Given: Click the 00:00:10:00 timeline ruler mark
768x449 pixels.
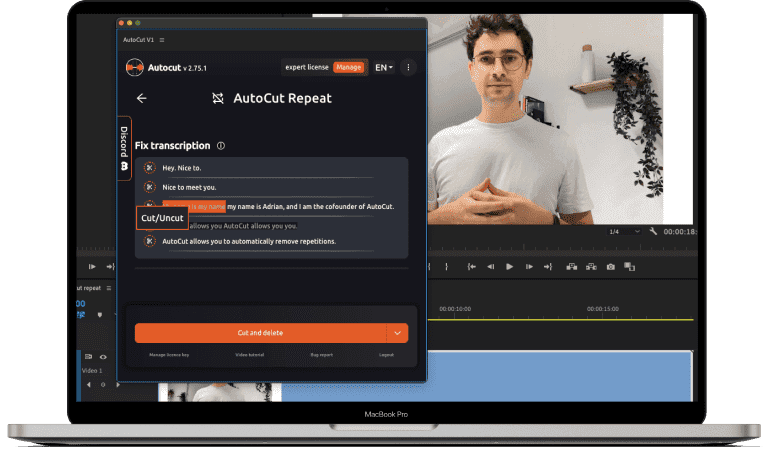Looking at the screenshot, I should click(x=455, y=309).
